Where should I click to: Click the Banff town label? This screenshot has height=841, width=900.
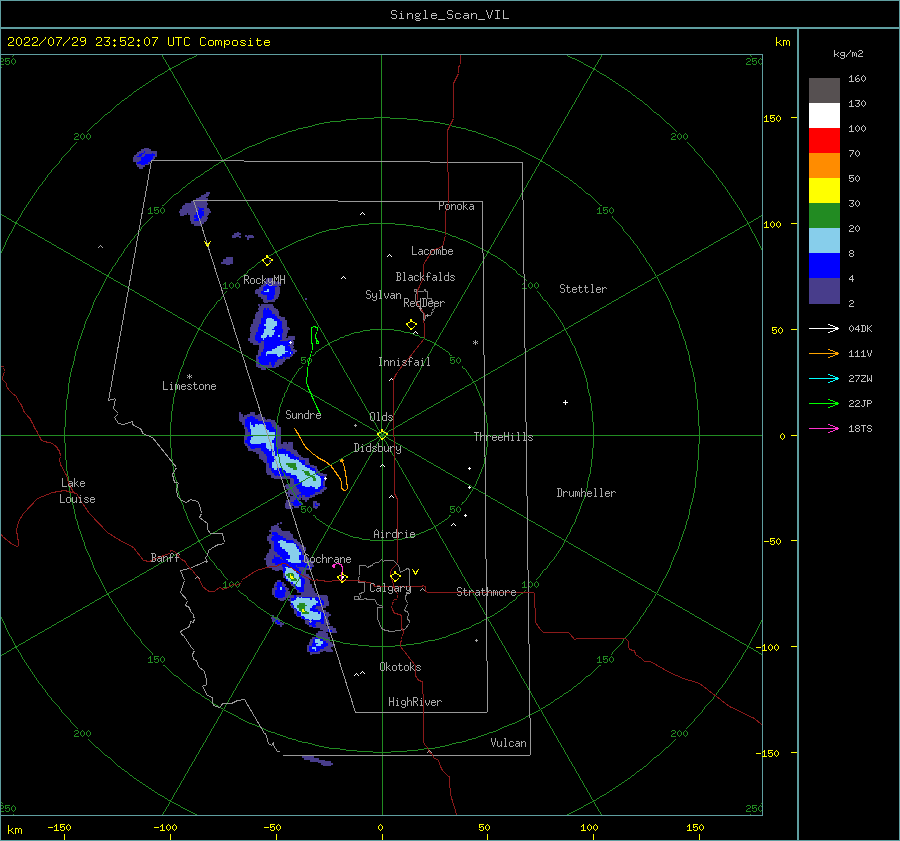(165, 557)
